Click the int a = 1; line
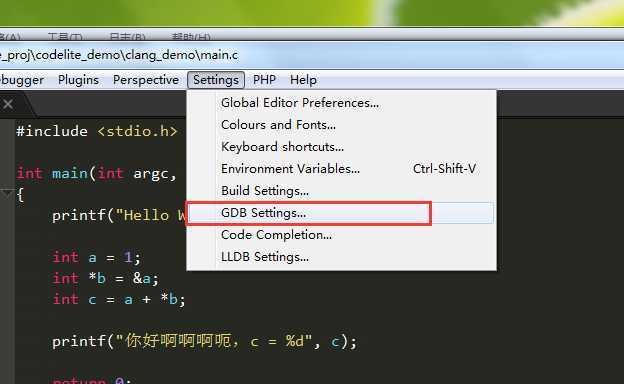This screenshot has height=384, width=624. click(x=96, y=257)
